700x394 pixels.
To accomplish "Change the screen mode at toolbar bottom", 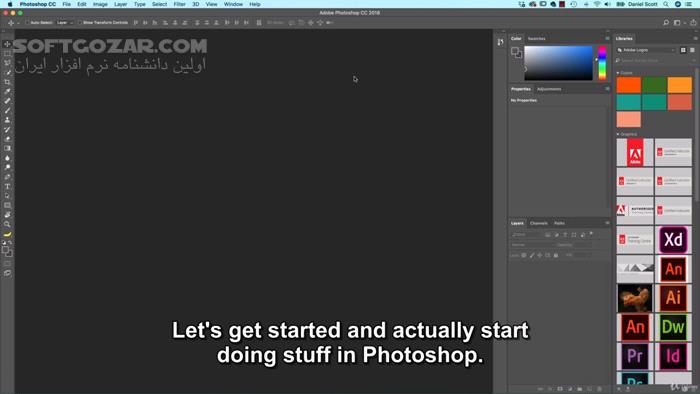I will point(7,273).
